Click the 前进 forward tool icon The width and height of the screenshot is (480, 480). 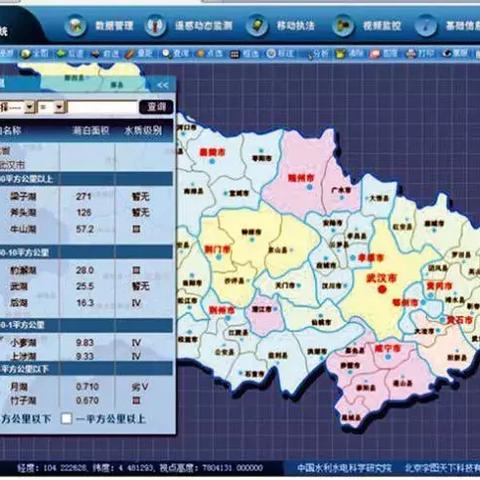pyautogui.click(x=96, y=54)
